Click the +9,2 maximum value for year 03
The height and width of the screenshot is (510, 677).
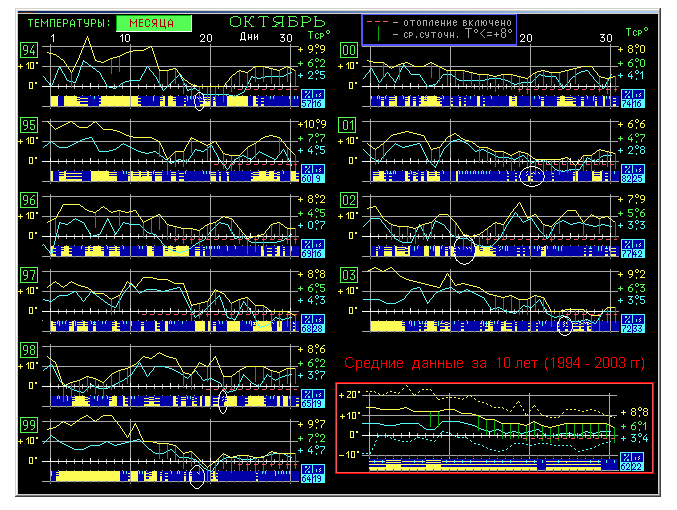click(x=632, y=274)
